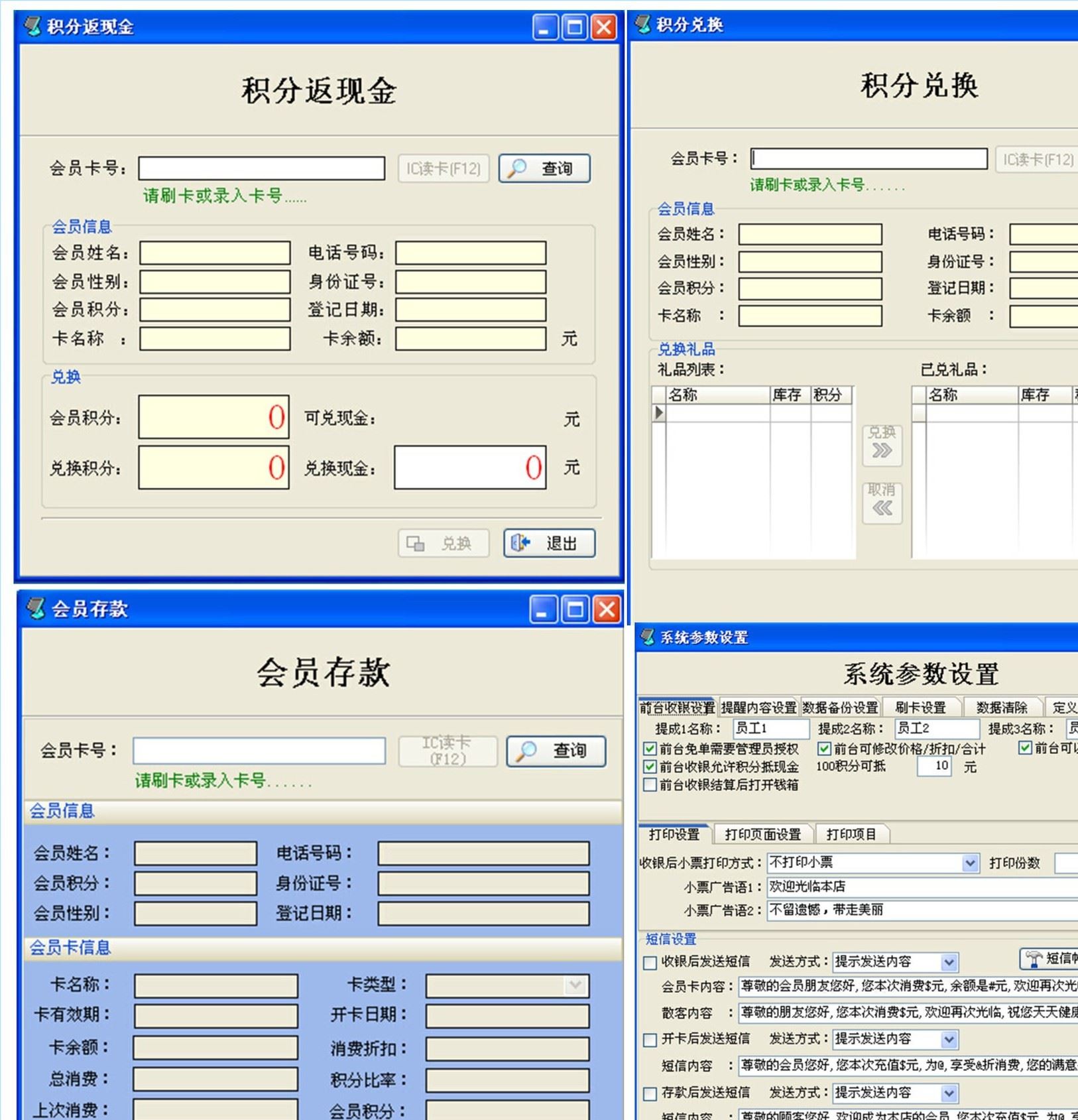Click 名称 column header in 礼品列表
1078x1120 pixels.
point(718,395)
